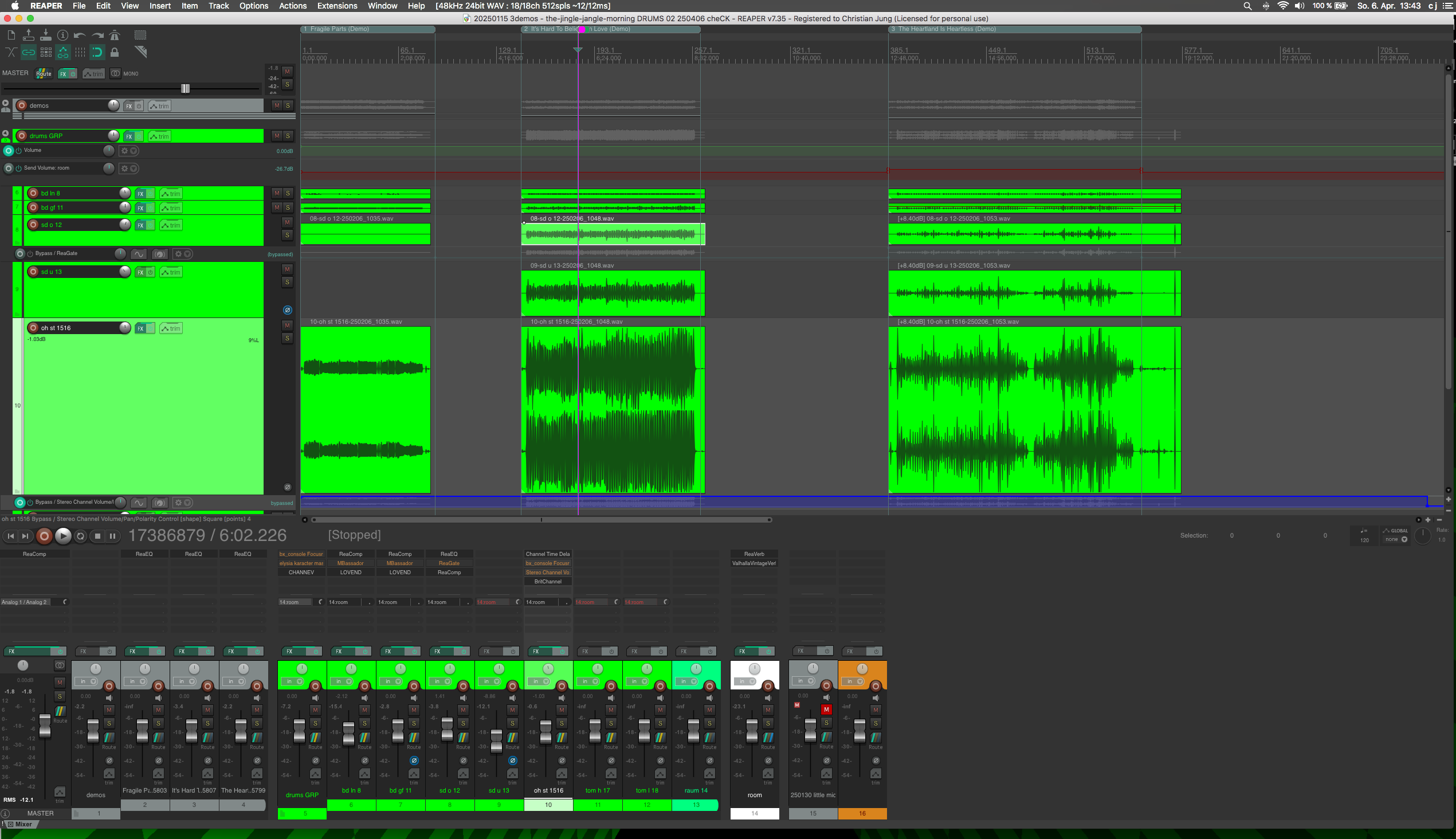Viewport: 1456px width, 839px height.
Task: Mute the demos track
Action: click(x=277, y=105)
